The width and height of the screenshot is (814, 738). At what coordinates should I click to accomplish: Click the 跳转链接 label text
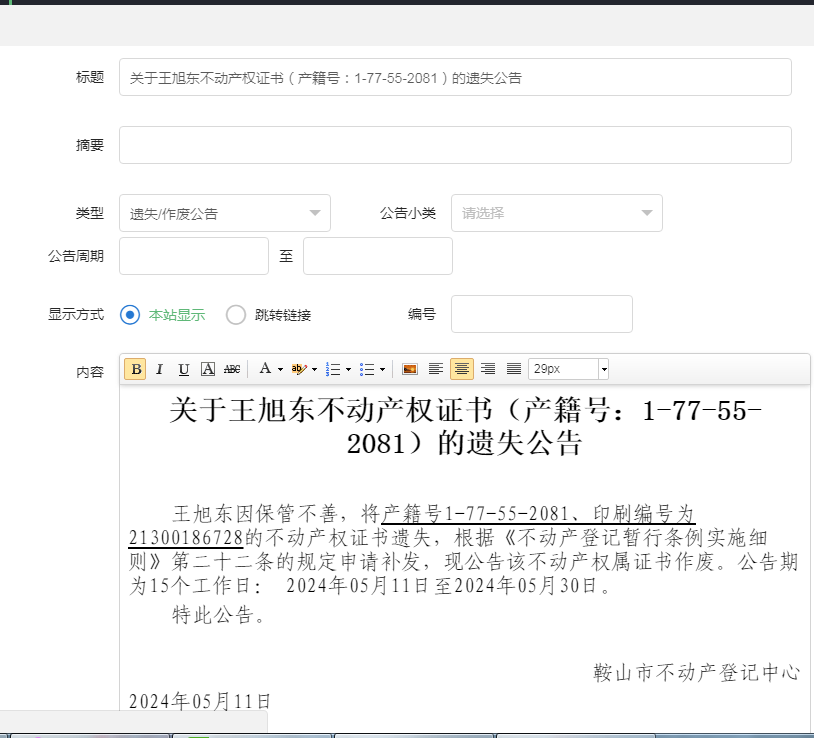283,315
